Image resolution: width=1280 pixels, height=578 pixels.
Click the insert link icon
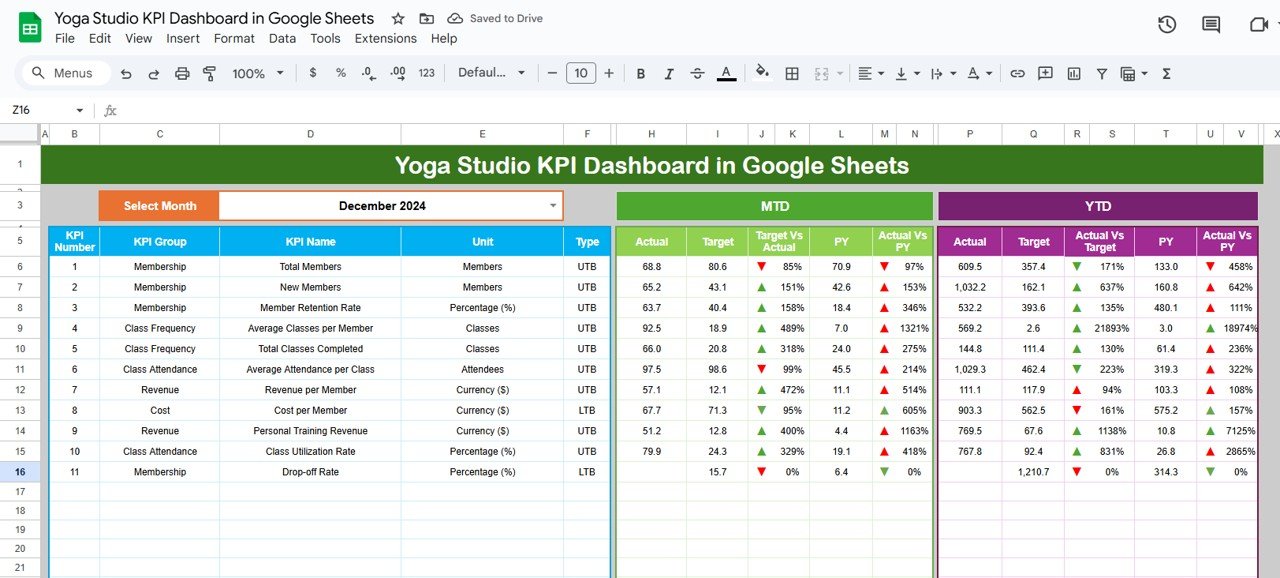tap(1017, 73)
